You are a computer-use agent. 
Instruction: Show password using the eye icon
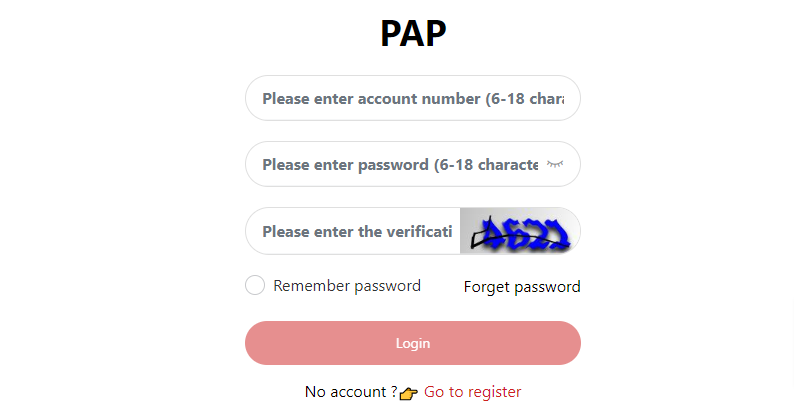point(554,164)
